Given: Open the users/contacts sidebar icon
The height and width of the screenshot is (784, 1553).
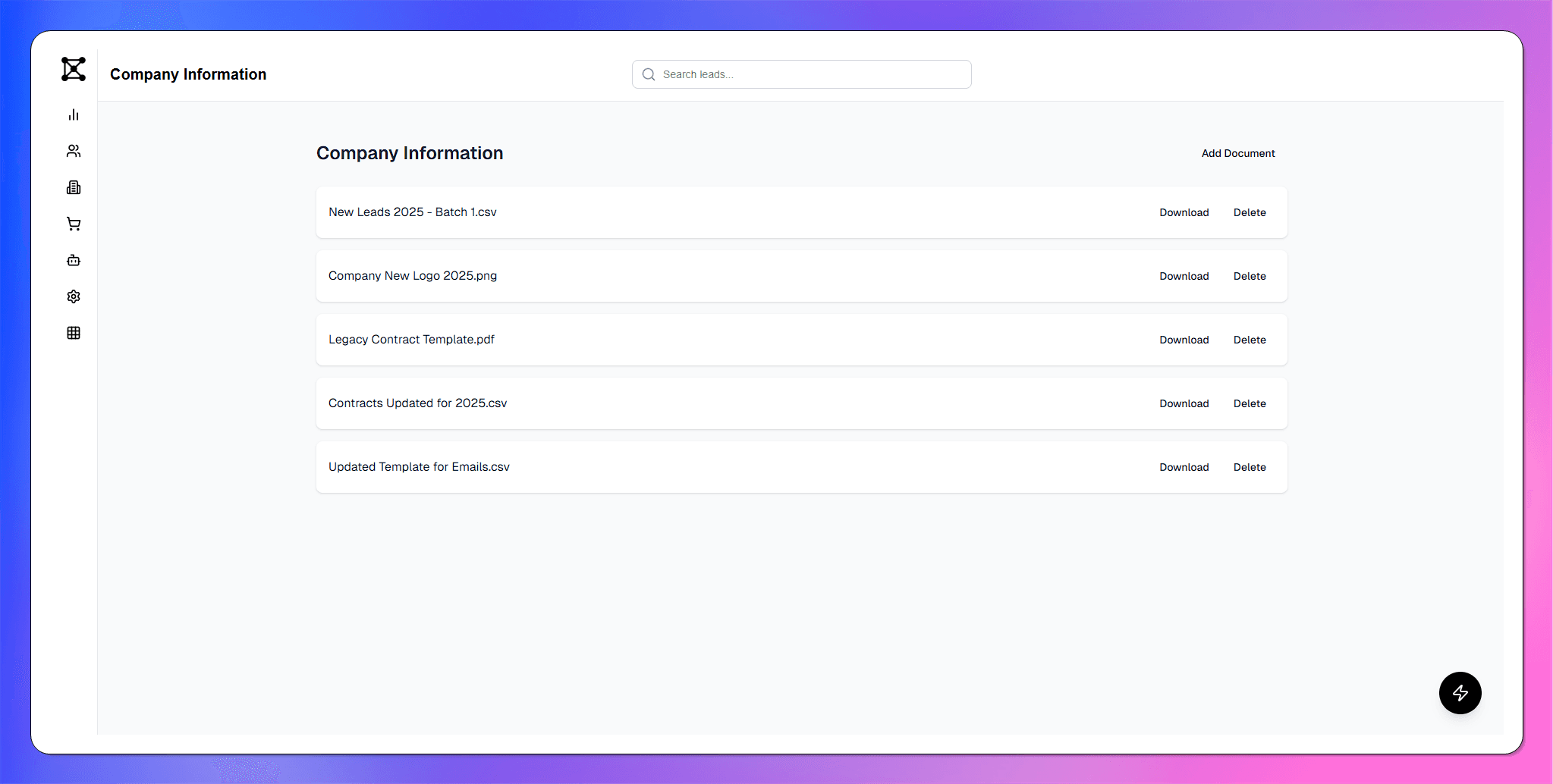Looking at the screenshot, I should tap(74, 151).
